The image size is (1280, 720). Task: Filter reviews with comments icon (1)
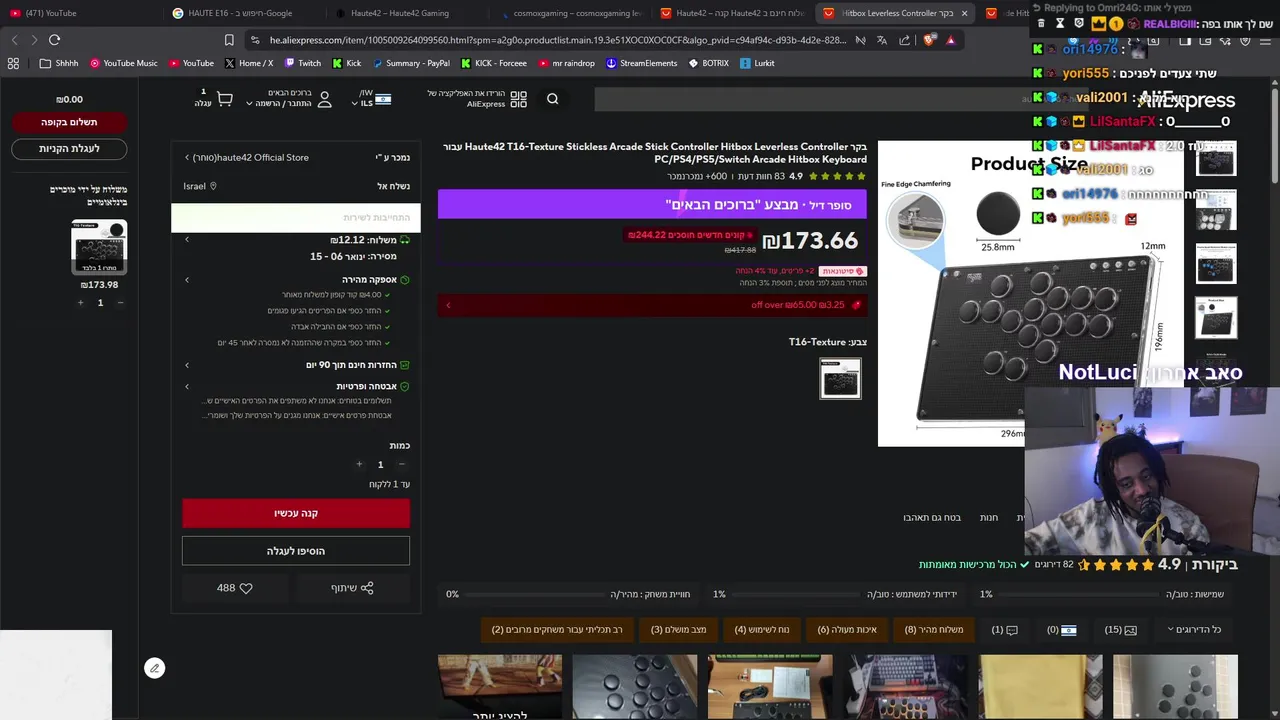[1005, 629]
